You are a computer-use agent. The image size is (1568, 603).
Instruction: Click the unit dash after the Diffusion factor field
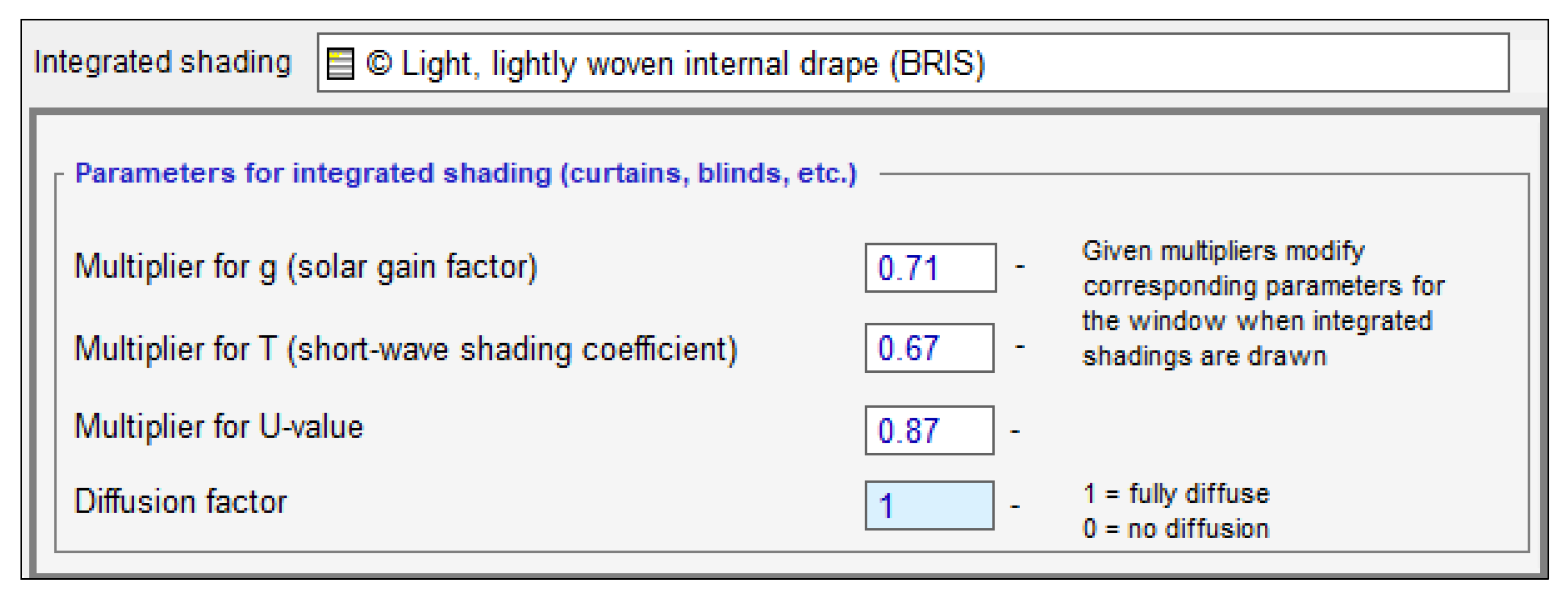click(1015, 506)
